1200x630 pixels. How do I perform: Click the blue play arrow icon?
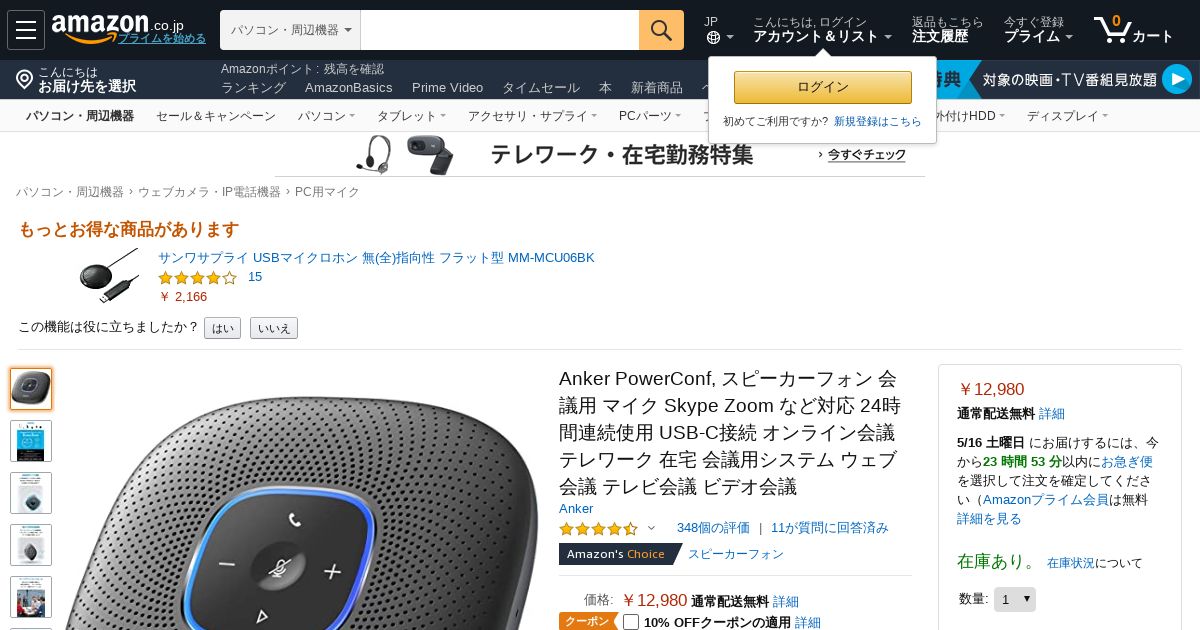pos(1177,79)
